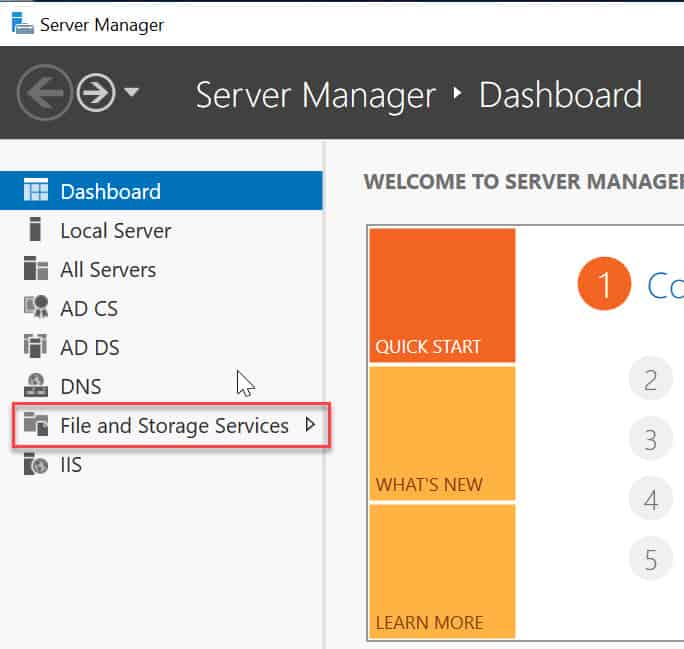Click the AD DS directory icon
Viewport: 684px width, 649px height.
[x=36, y=346]
